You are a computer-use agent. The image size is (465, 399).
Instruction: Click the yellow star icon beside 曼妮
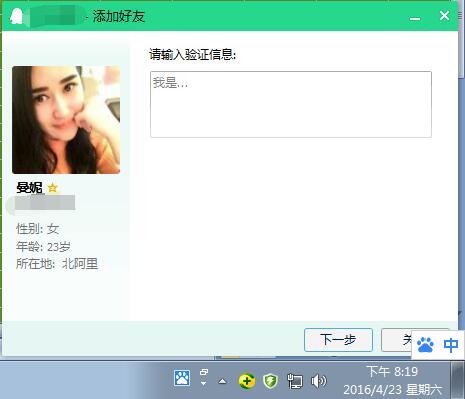pyautogui.click(x=52, y=188)
